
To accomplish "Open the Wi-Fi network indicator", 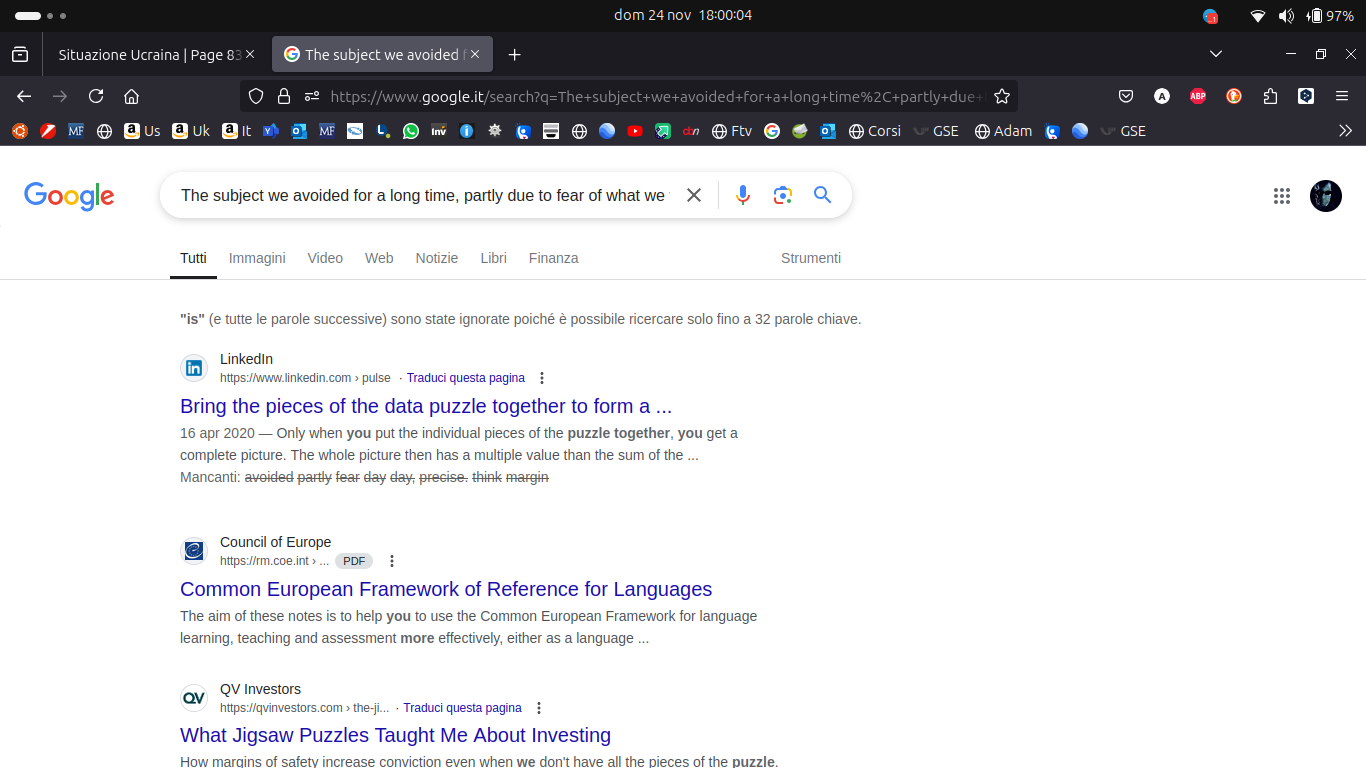I will tap(1258, 16).
